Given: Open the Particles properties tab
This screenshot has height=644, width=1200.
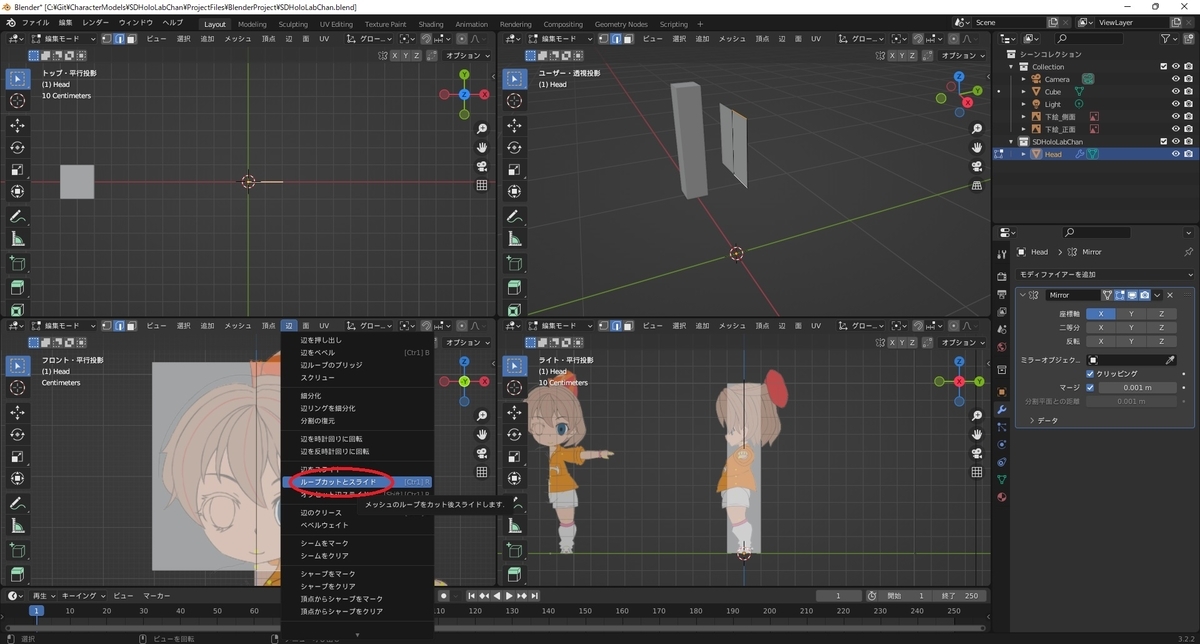Looking at the screenshot, I should 1001,427.
